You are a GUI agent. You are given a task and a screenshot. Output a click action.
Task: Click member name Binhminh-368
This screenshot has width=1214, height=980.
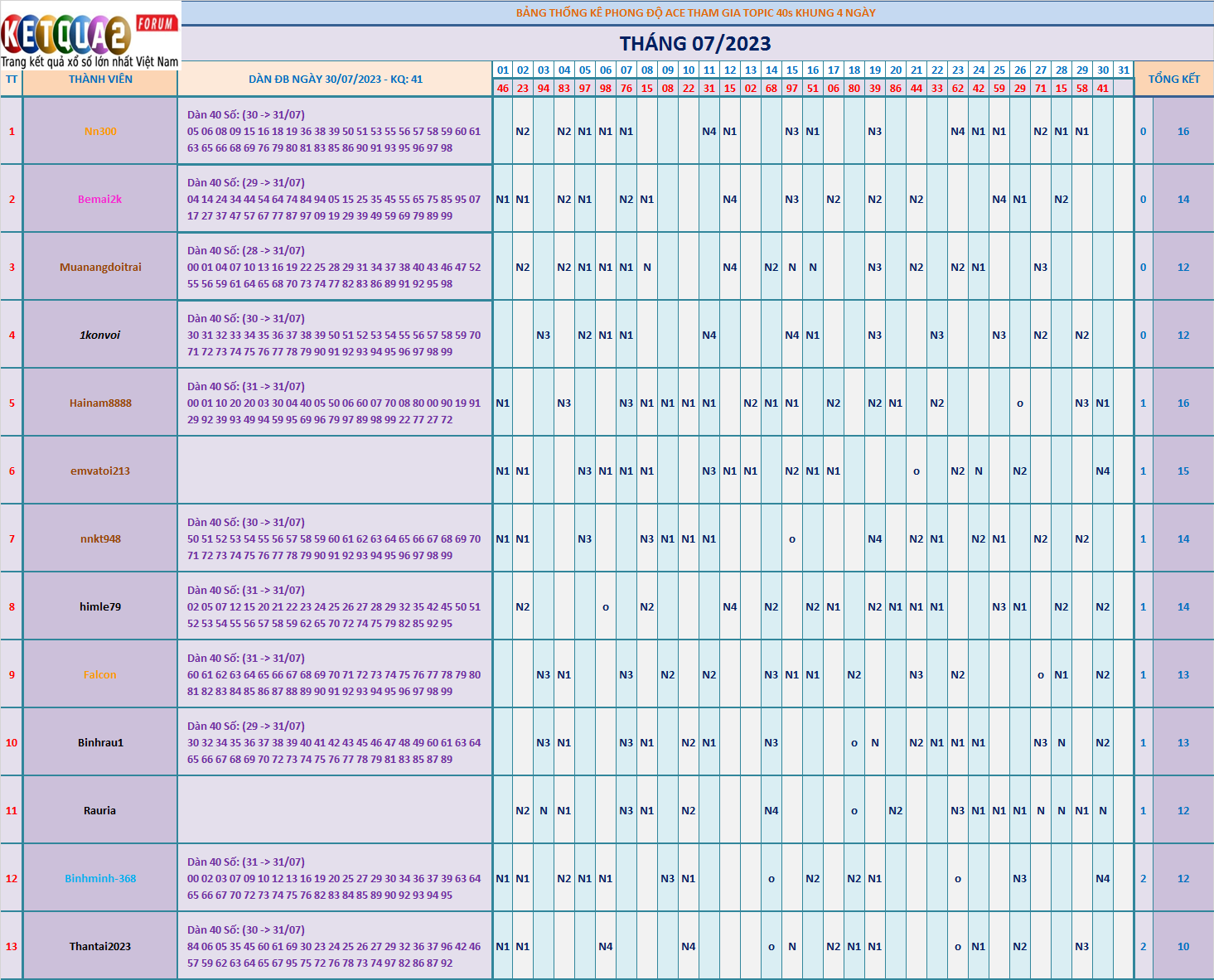100,879
